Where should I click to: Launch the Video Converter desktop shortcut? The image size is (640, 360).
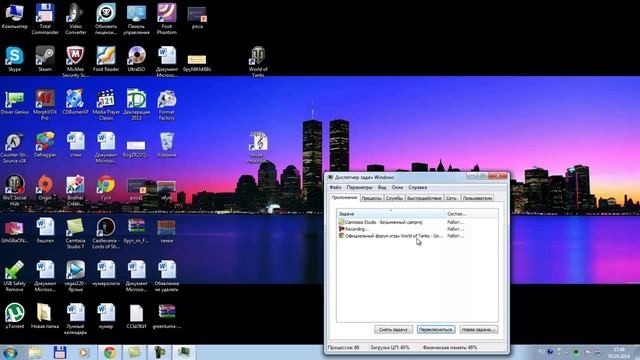(76, 19)
